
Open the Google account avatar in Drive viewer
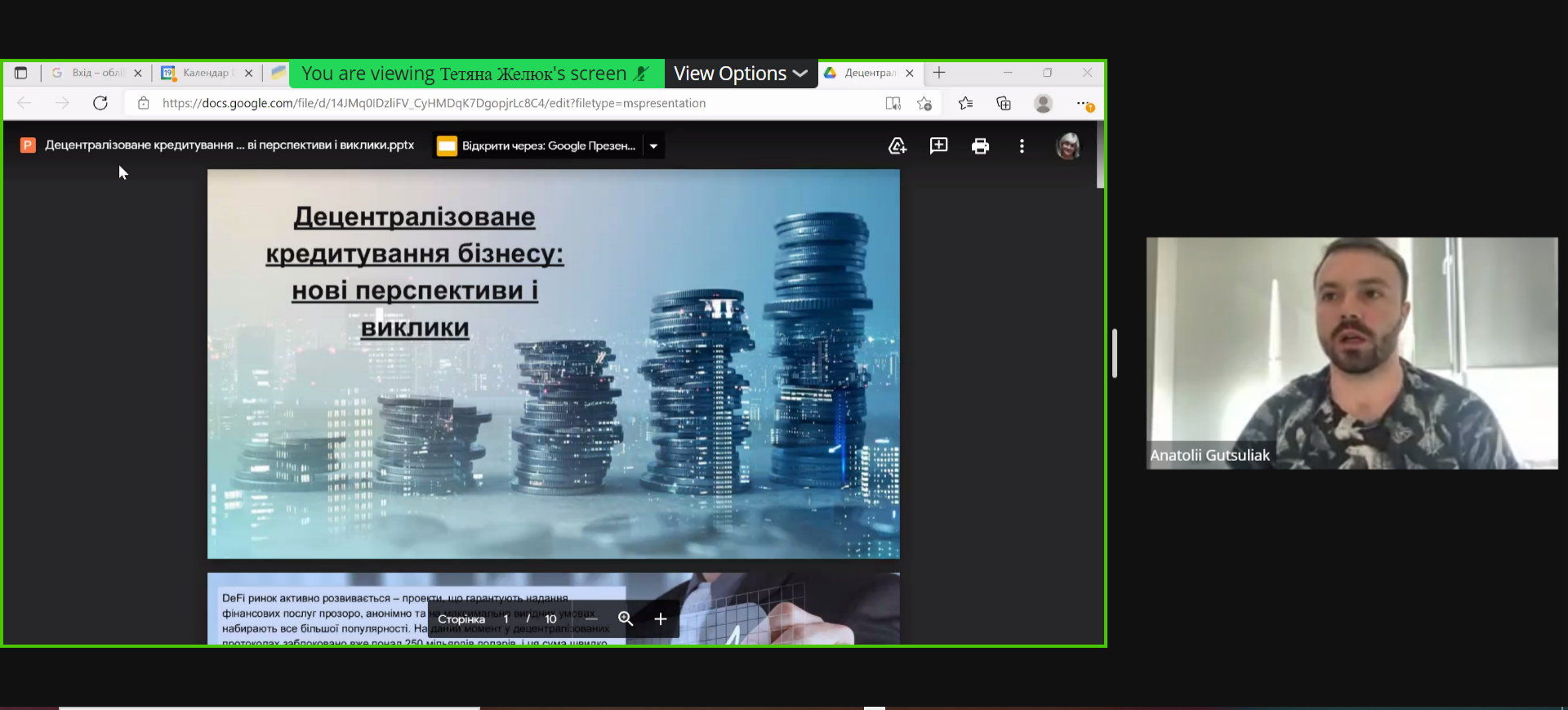click(x=1068, y=146)
